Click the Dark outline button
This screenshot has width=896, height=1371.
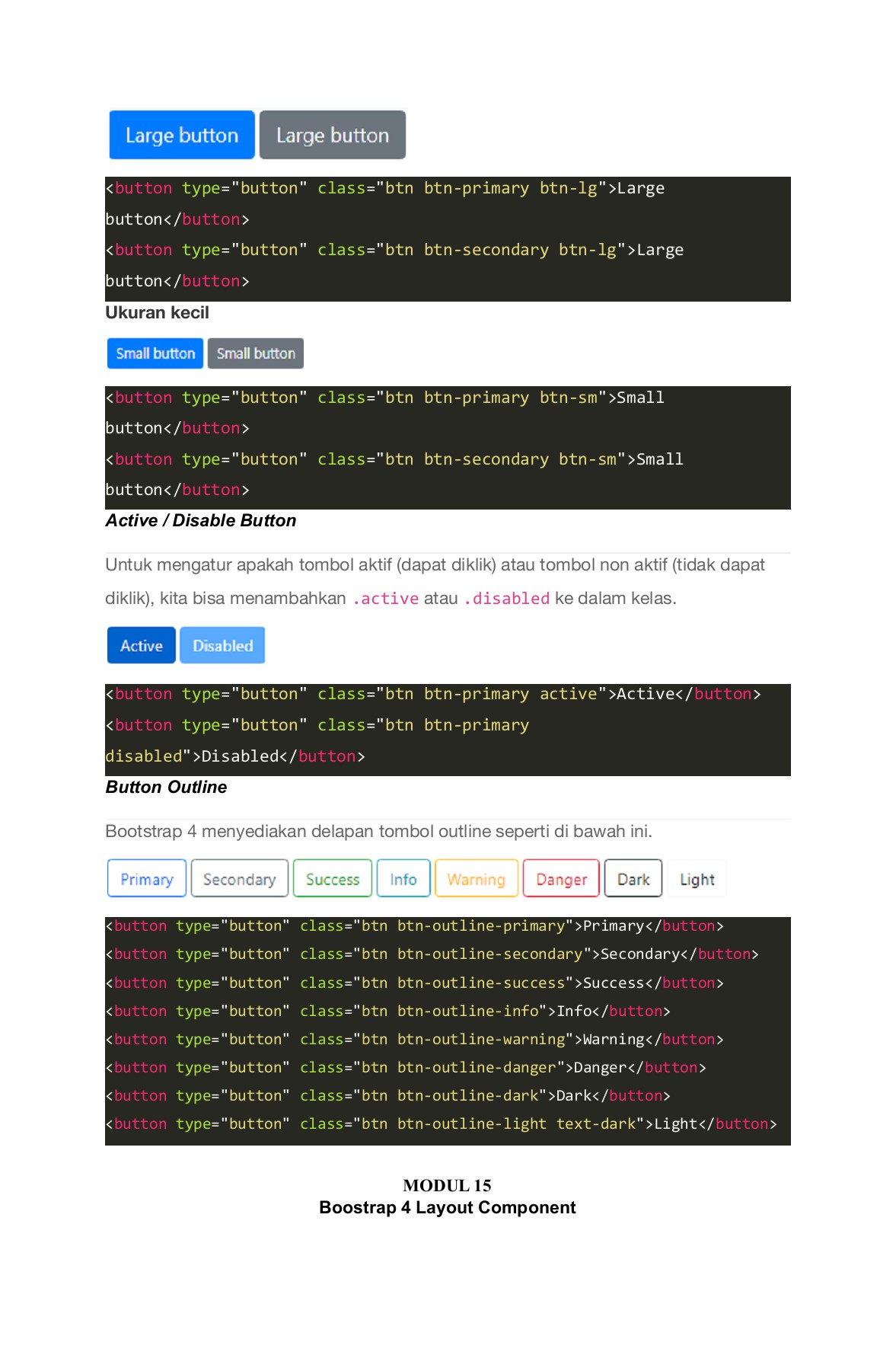click(633, 879)
